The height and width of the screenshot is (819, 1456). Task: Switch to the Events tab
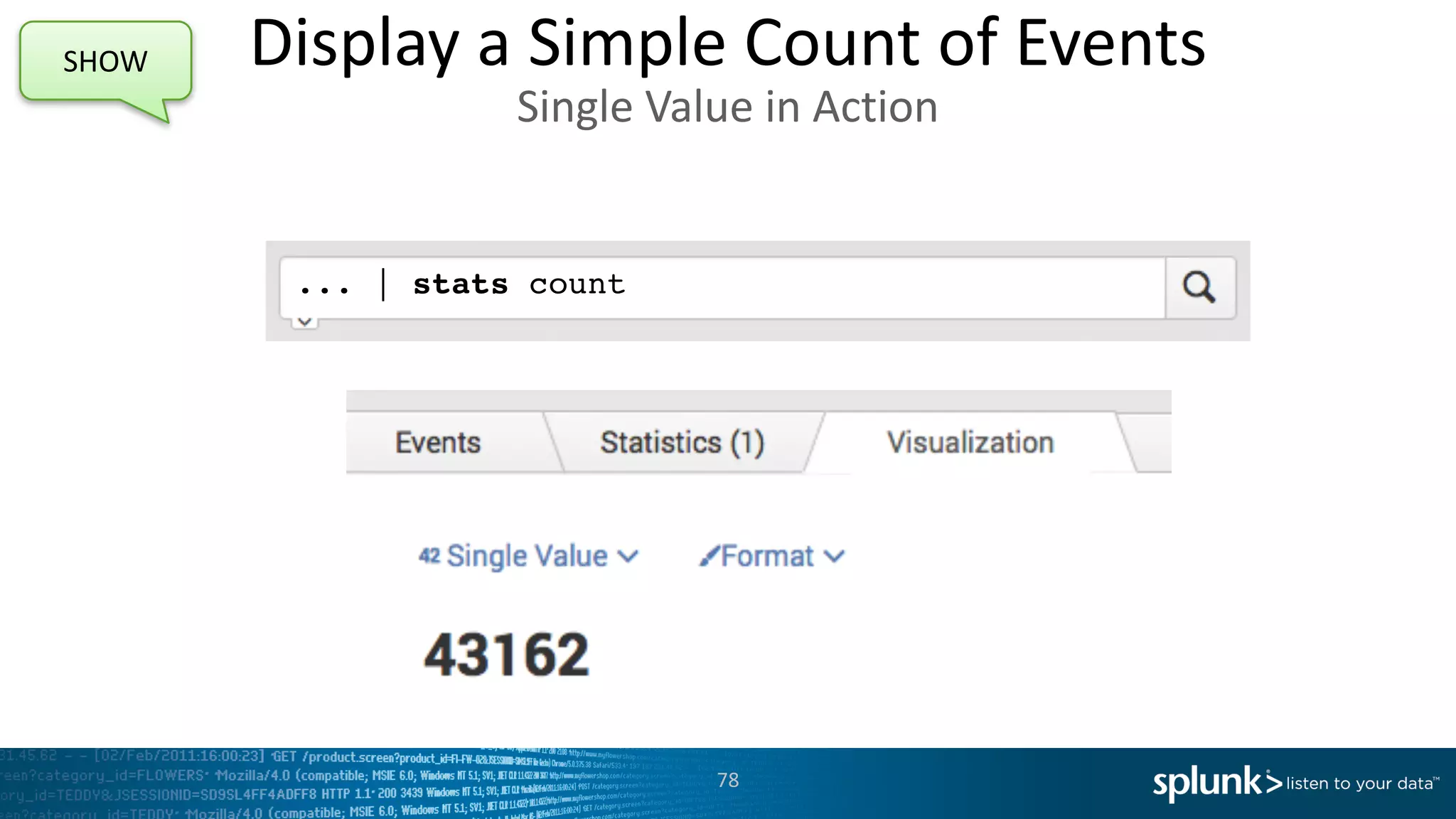[x=438, y=442]
